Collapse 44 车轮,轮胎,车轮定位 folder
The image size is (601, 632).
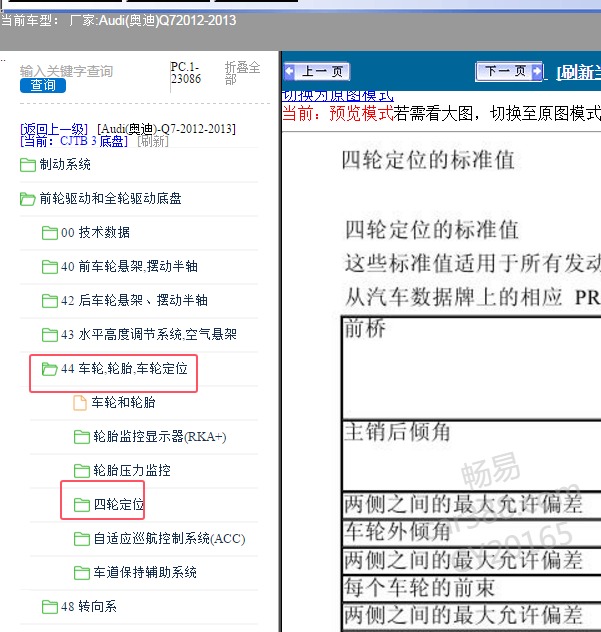pyautogui.click(x=124, y=368)
